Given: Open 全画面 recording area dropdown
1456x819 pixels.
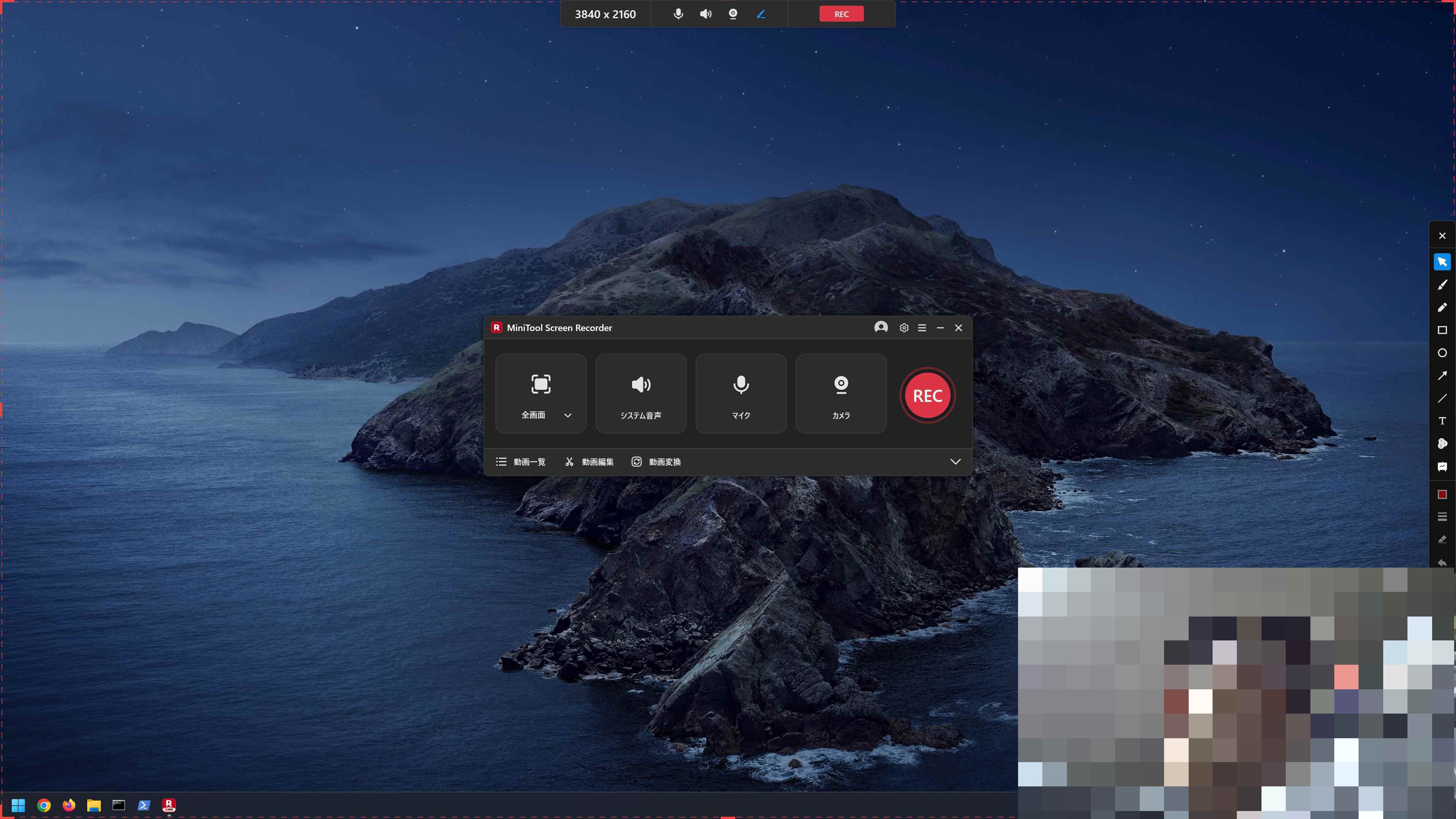Looking at the screenshot, I should (568, 416).
